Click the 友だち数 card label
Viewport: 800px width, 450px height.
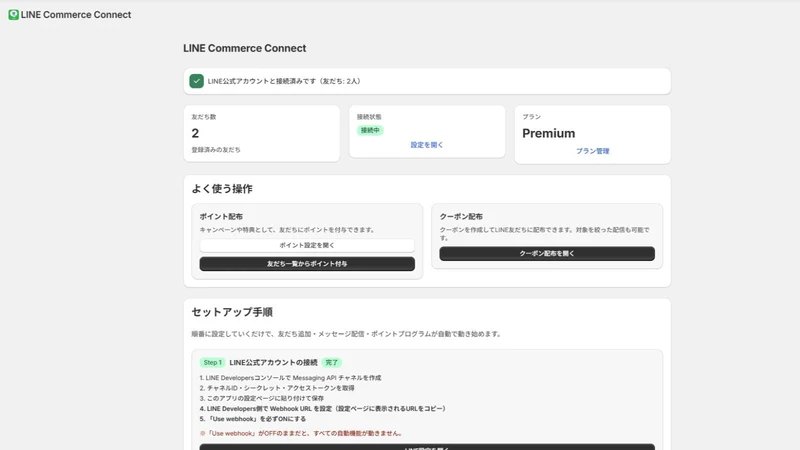(204, 117)
